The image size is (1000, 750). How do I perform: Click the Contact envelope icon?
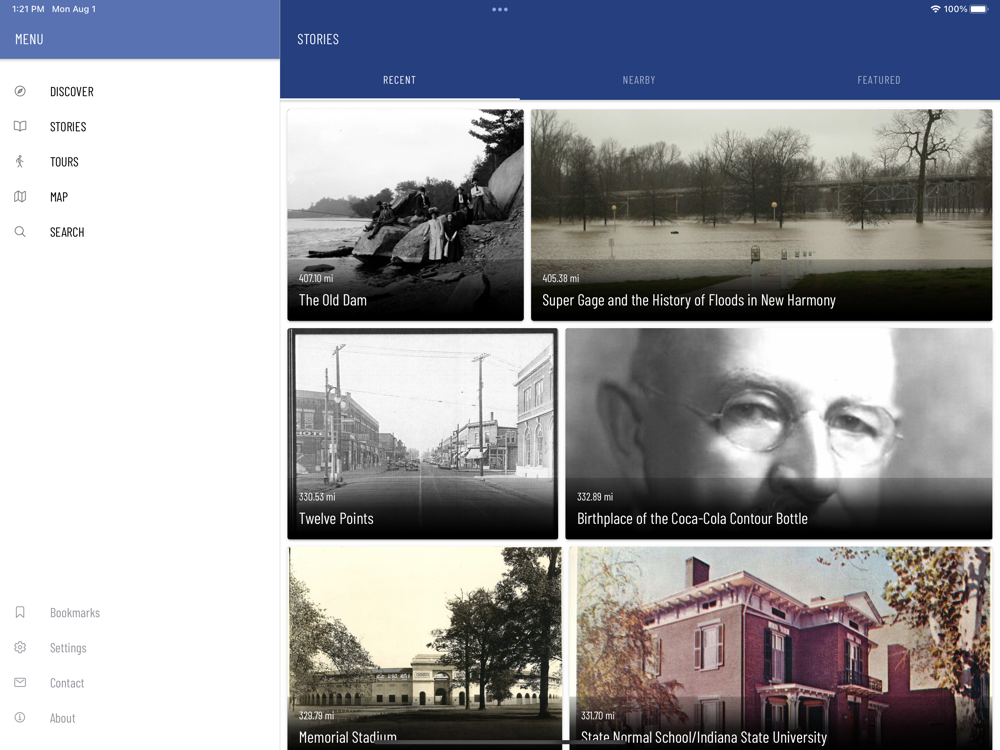[x=20, y=682]
